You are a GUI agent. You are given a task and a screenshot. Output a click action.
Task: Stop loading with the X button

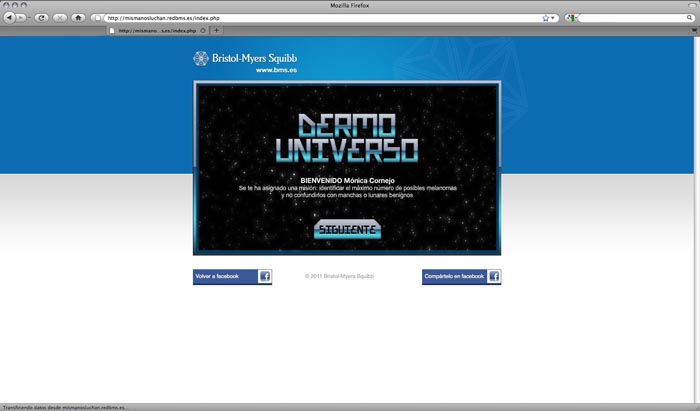point(60,18)
